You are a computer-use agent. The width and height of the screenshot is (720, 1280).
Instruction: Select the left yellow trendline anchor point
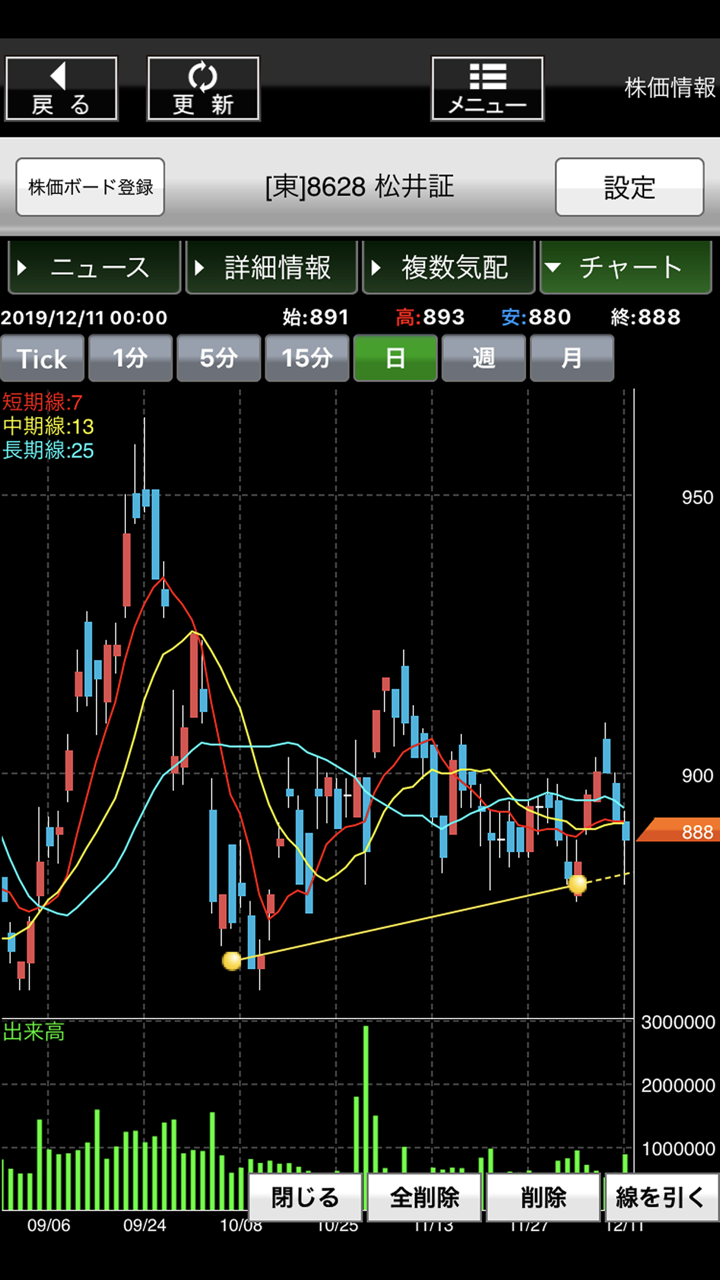point(232,961)
